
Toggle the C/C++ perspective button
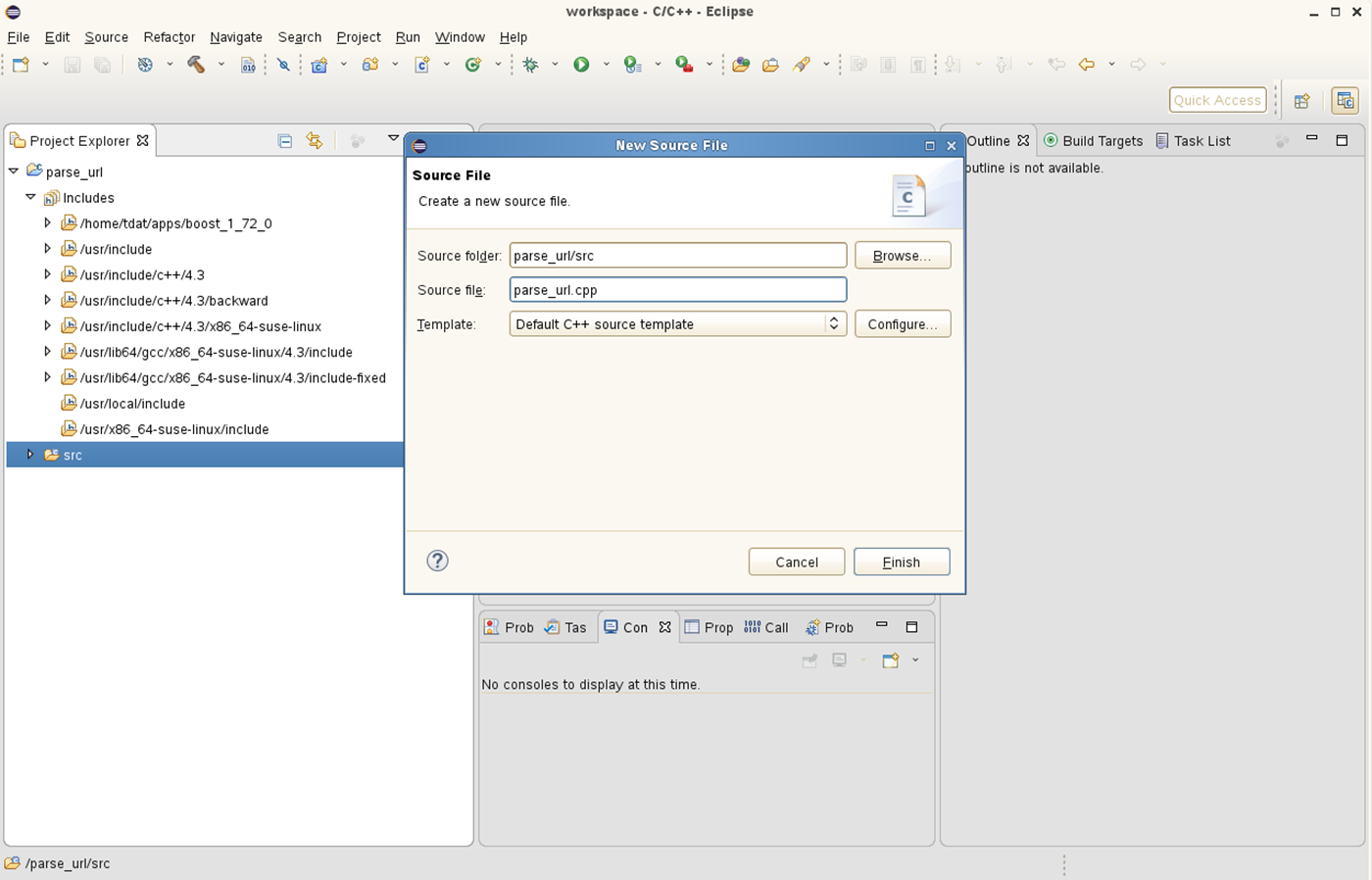point(1345,101)
